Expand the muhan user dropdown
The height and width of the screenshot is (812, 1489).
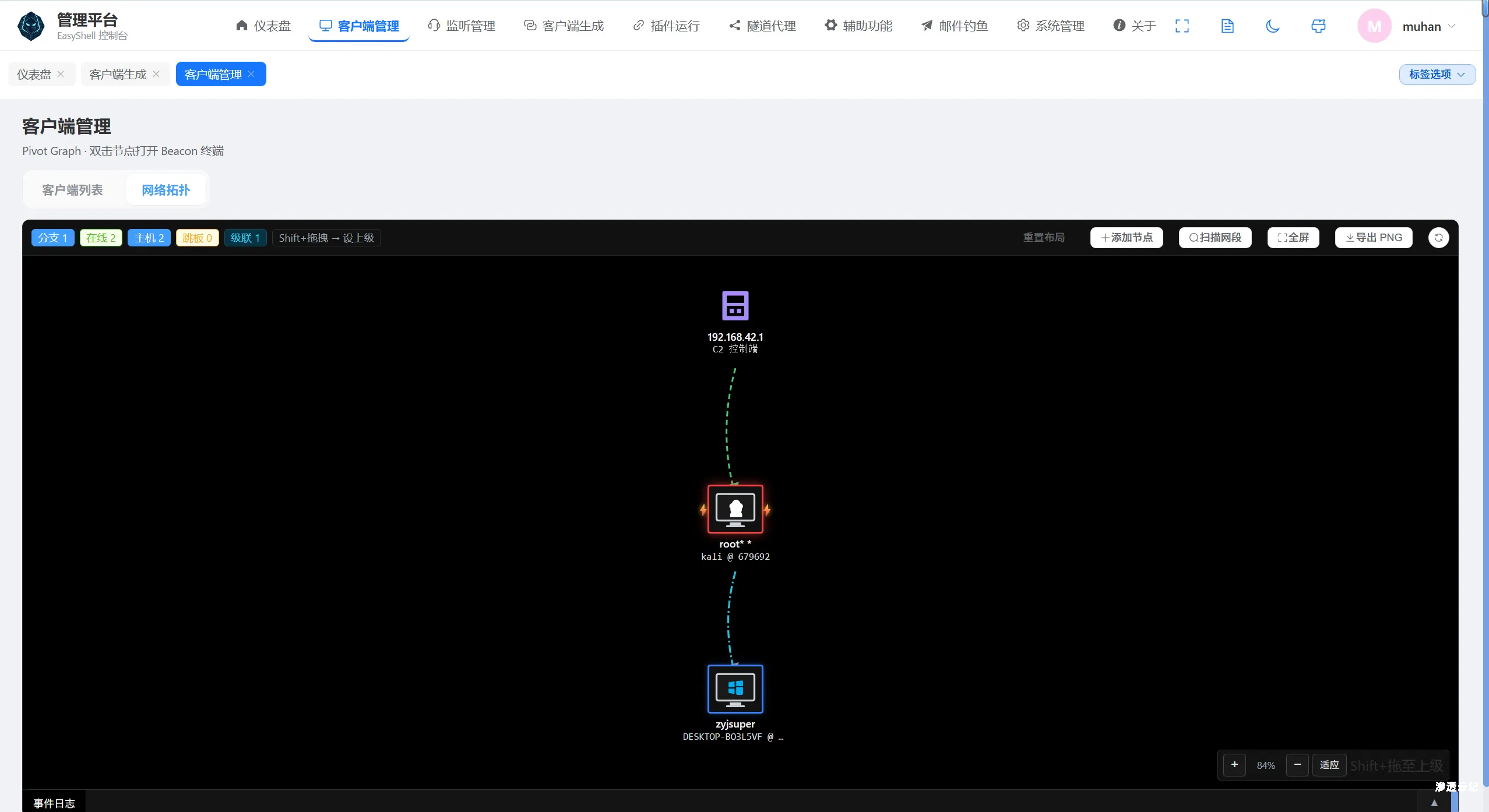(1429, 26)
